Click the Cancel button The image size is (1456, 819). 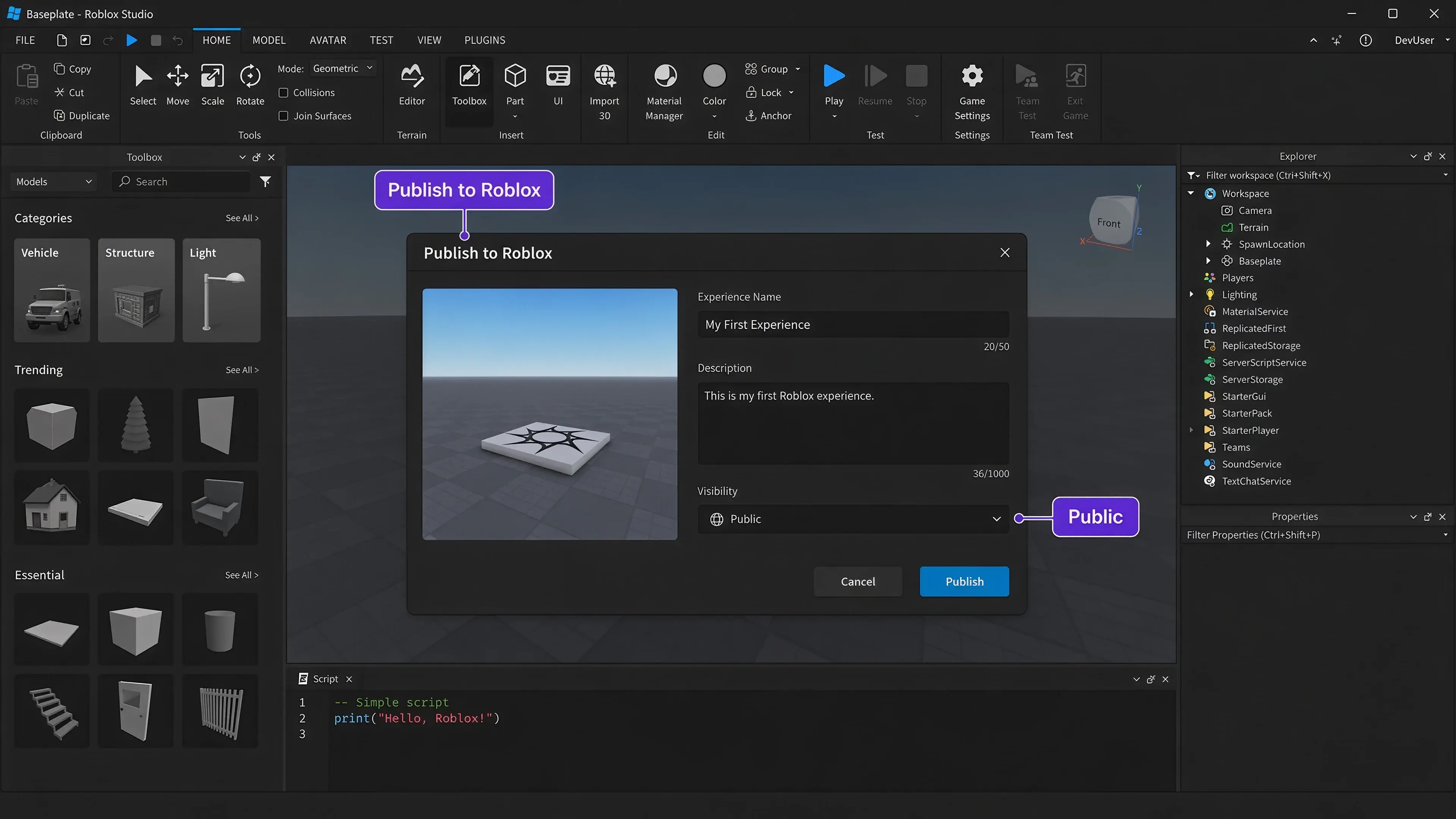857,582
